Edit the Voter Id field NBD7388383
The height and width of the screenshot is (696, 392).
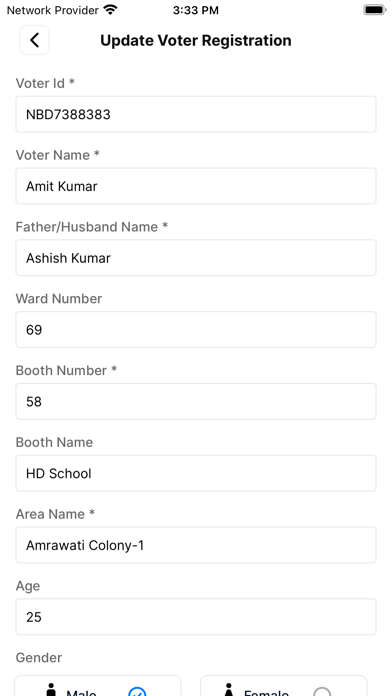point(196,115)
